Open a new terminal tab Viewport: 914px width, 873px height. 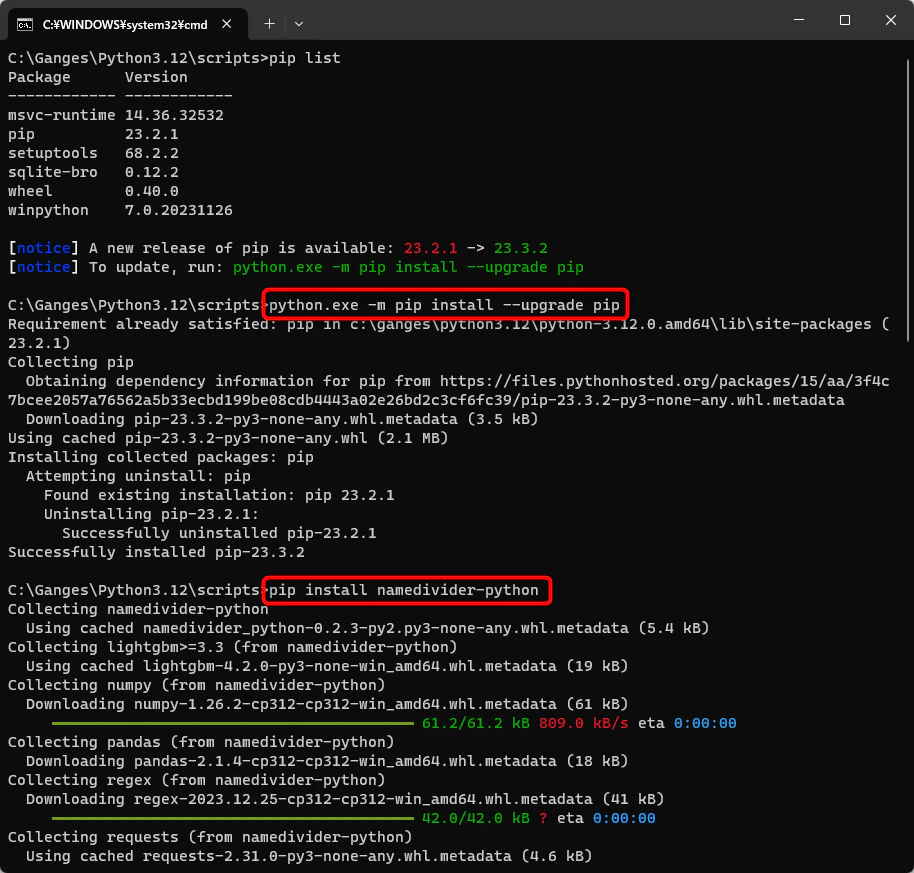click(x=269, y=24)
